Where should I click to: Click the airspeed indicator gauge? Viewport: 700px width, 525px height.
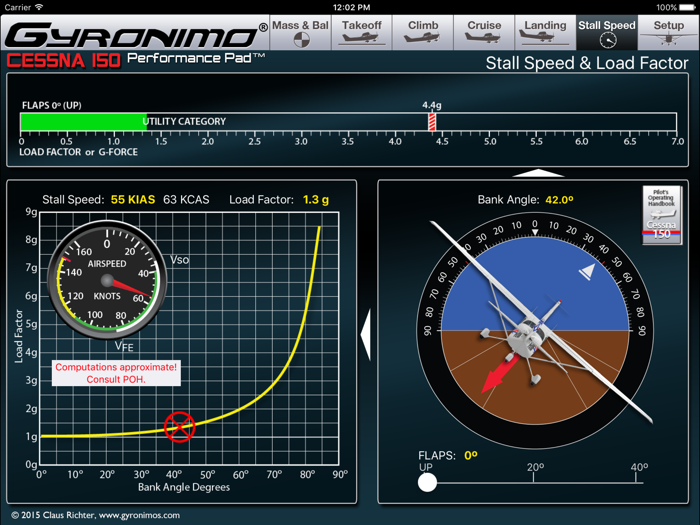point(107,280)
